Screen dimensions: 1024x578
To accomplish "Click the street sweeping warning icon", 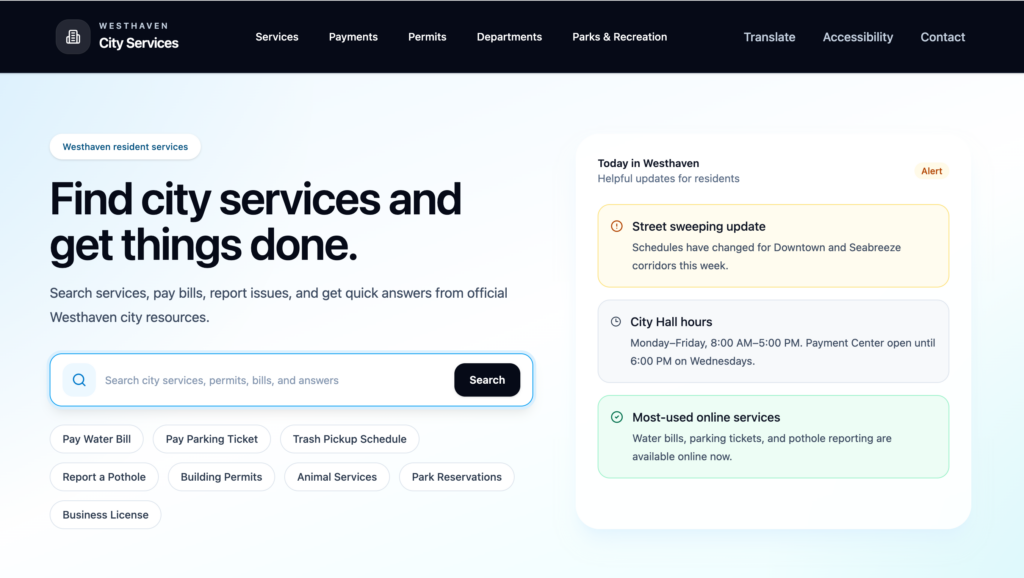I will [x=616, y=227].
